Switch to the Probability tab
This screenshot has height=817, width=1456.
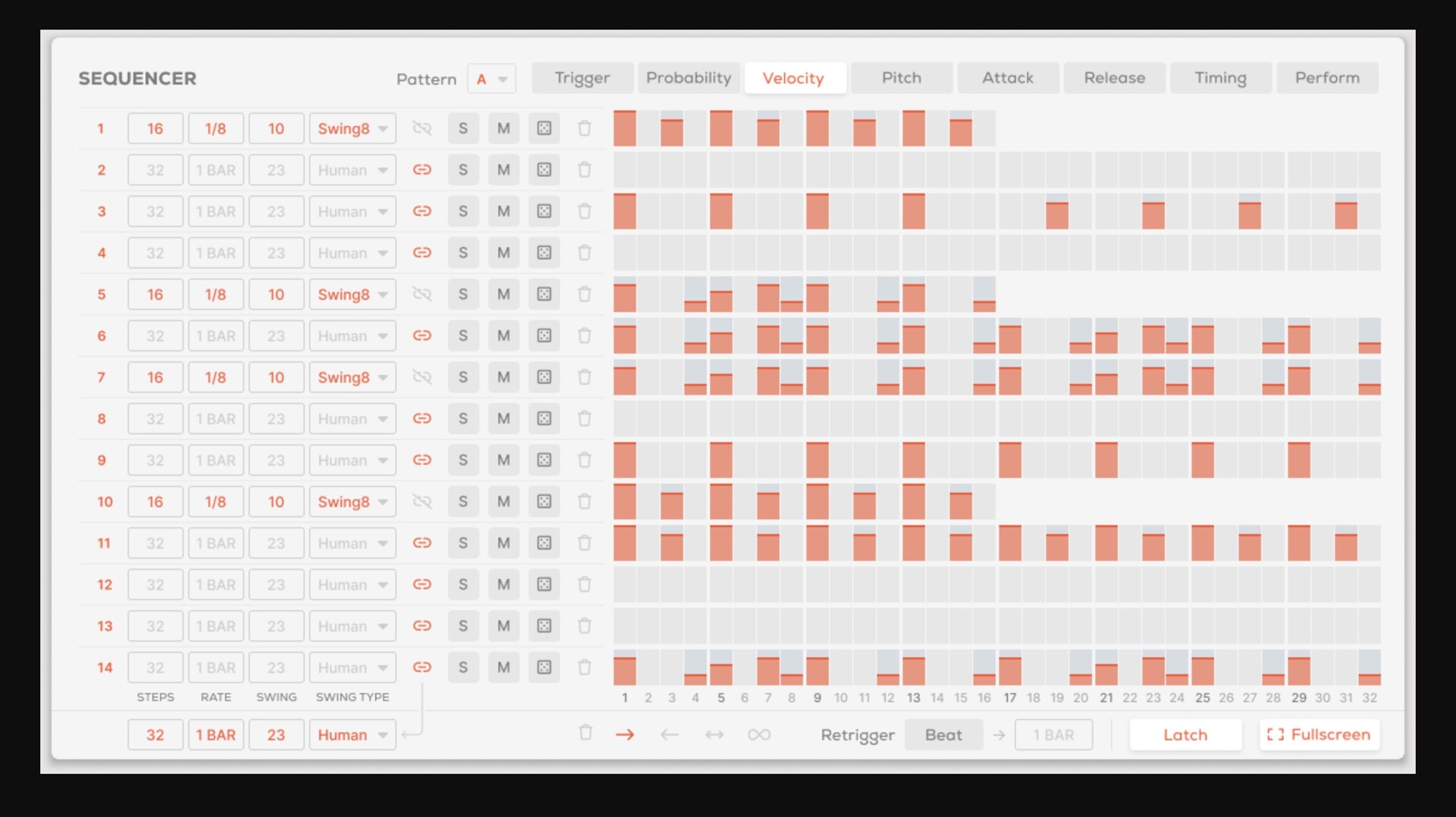(689, 78)
